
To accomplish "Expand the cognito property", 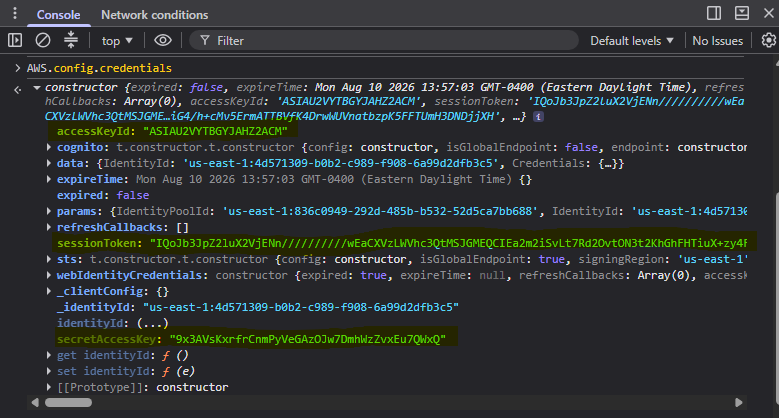I will point(49,147).
